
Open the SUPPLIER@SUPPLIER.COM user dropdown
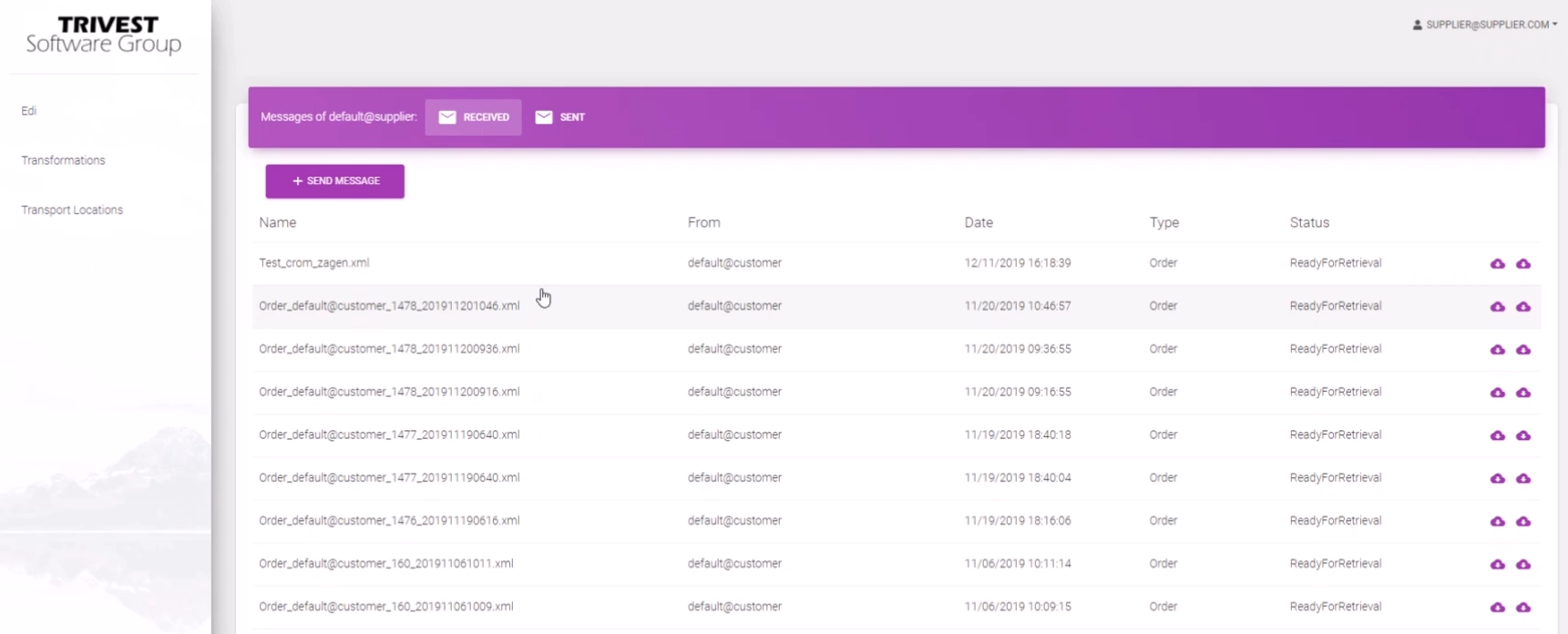click(x=1485, y=25)
